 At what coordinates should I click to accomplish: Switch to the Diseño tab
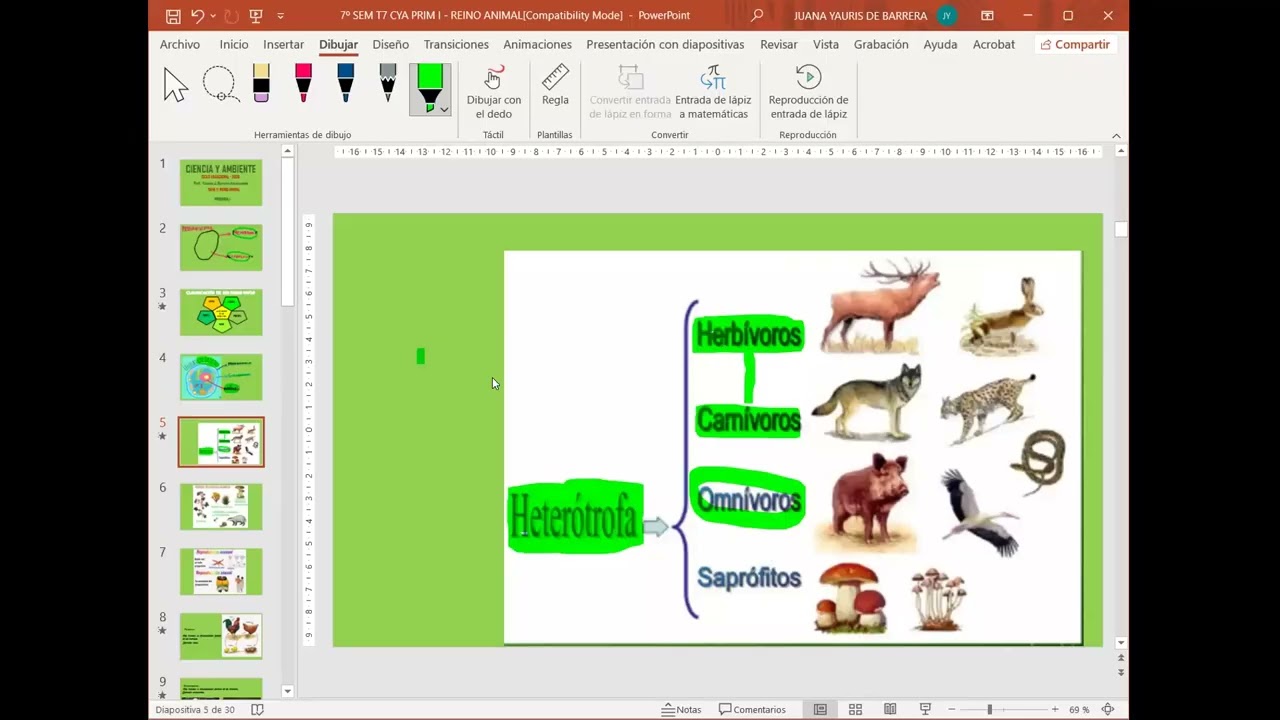point(390,44)
